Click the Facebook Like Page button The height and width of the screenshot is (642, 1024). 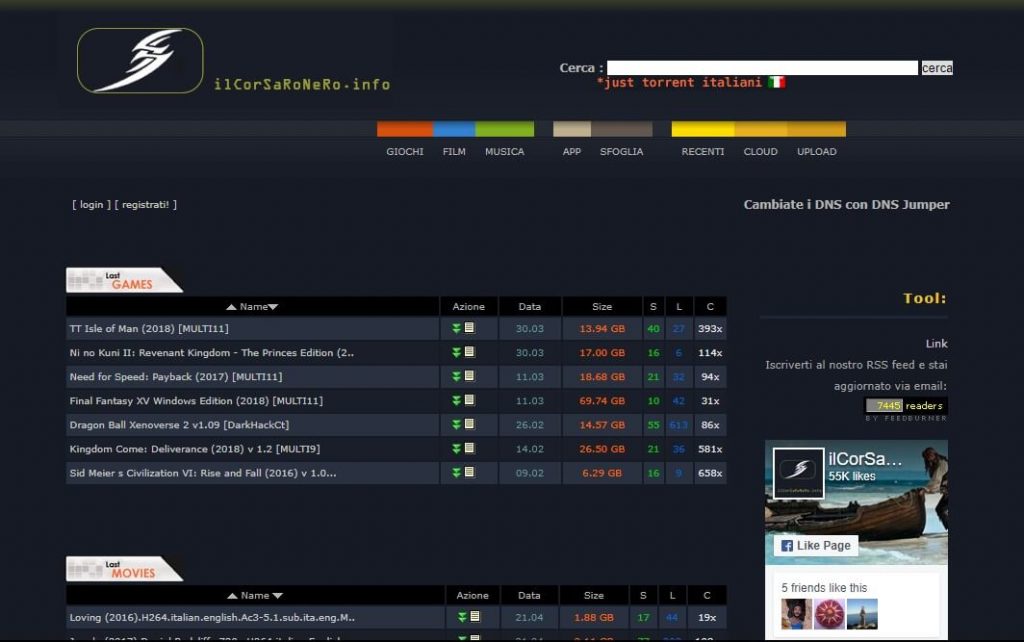[816, 545]
